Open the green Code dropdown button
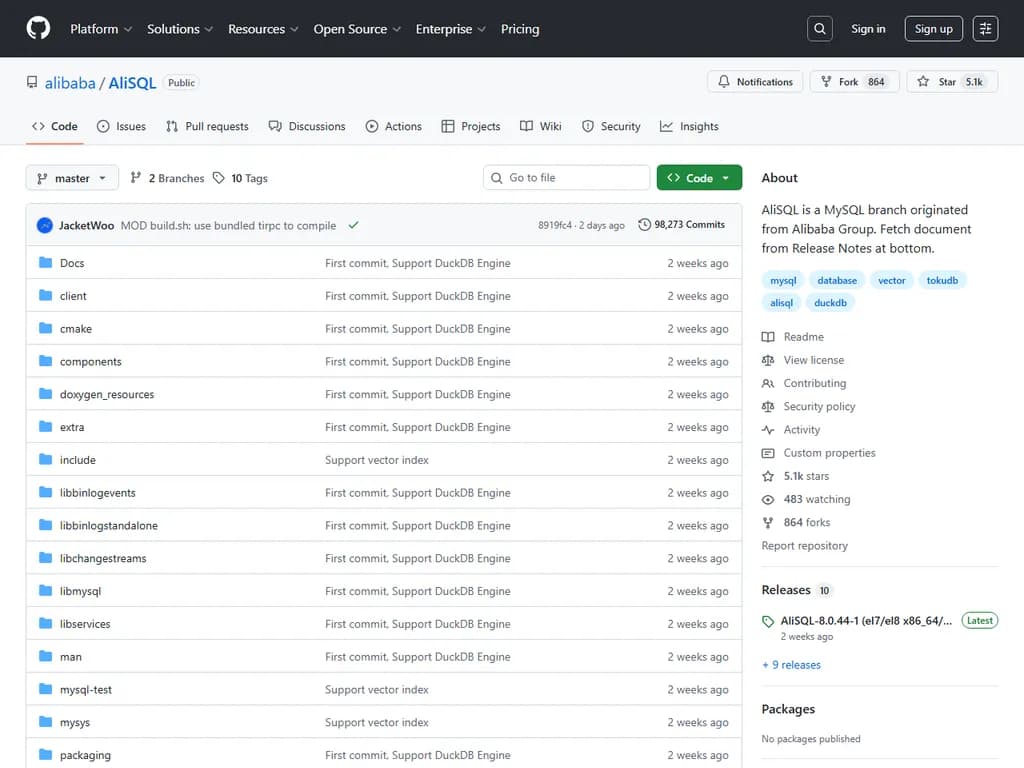The height and width of the screenshot is (768, 1024). coord(699,178)
